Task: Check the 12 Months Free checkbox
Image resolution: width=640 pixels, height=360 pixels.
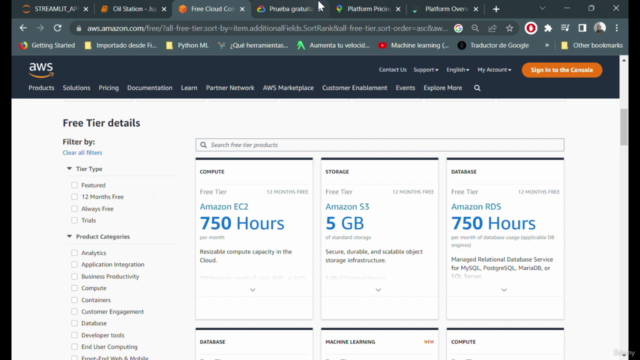Action: (x=74, y=197)
